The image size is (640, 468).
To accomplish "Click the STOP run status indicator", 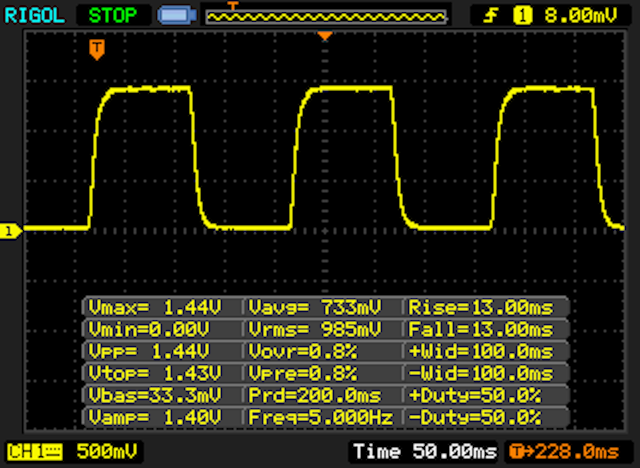I will (x=113, y=16).
